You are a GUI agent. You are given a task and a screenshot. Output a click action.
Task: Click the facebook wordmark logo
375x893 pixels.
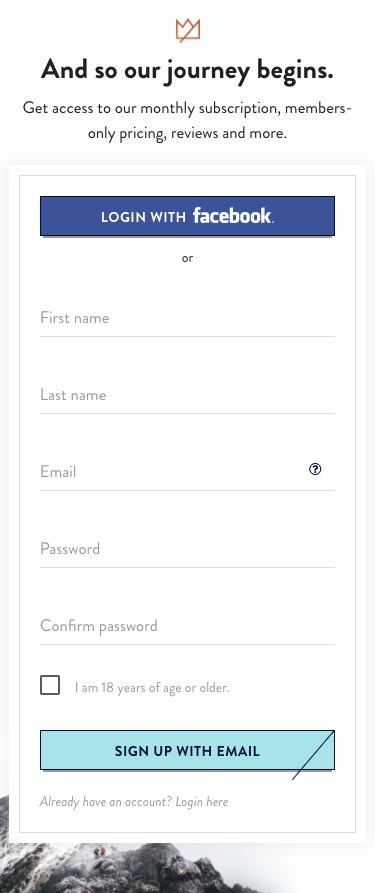(x=233, y=216)
